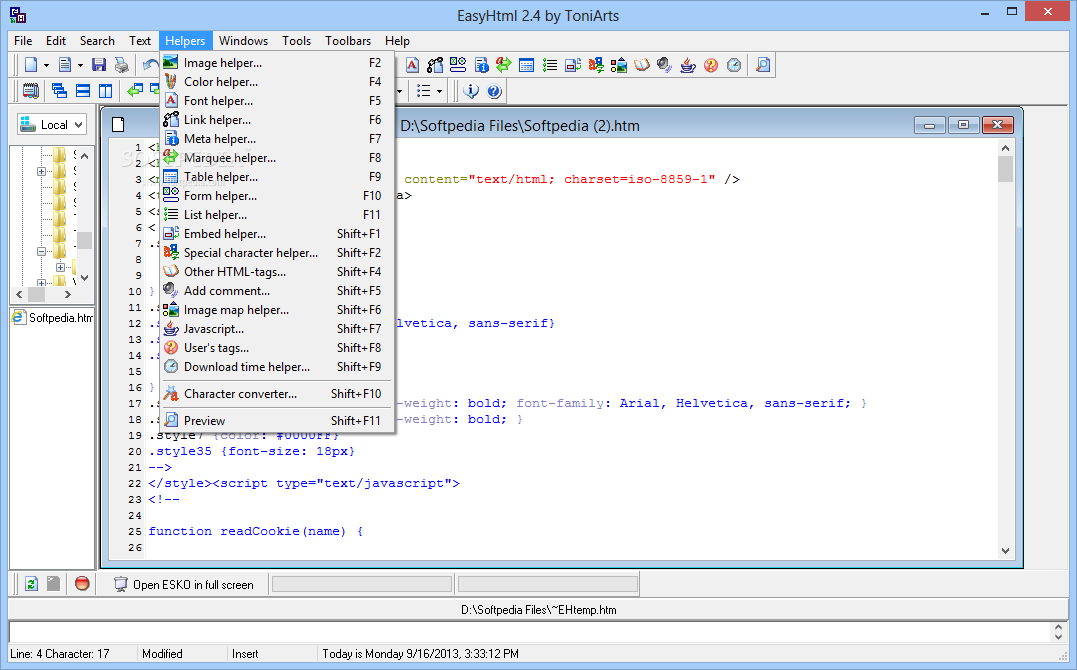Click folder tree scroll down arrow
The image size is (1077, 670).
point(84,278)
